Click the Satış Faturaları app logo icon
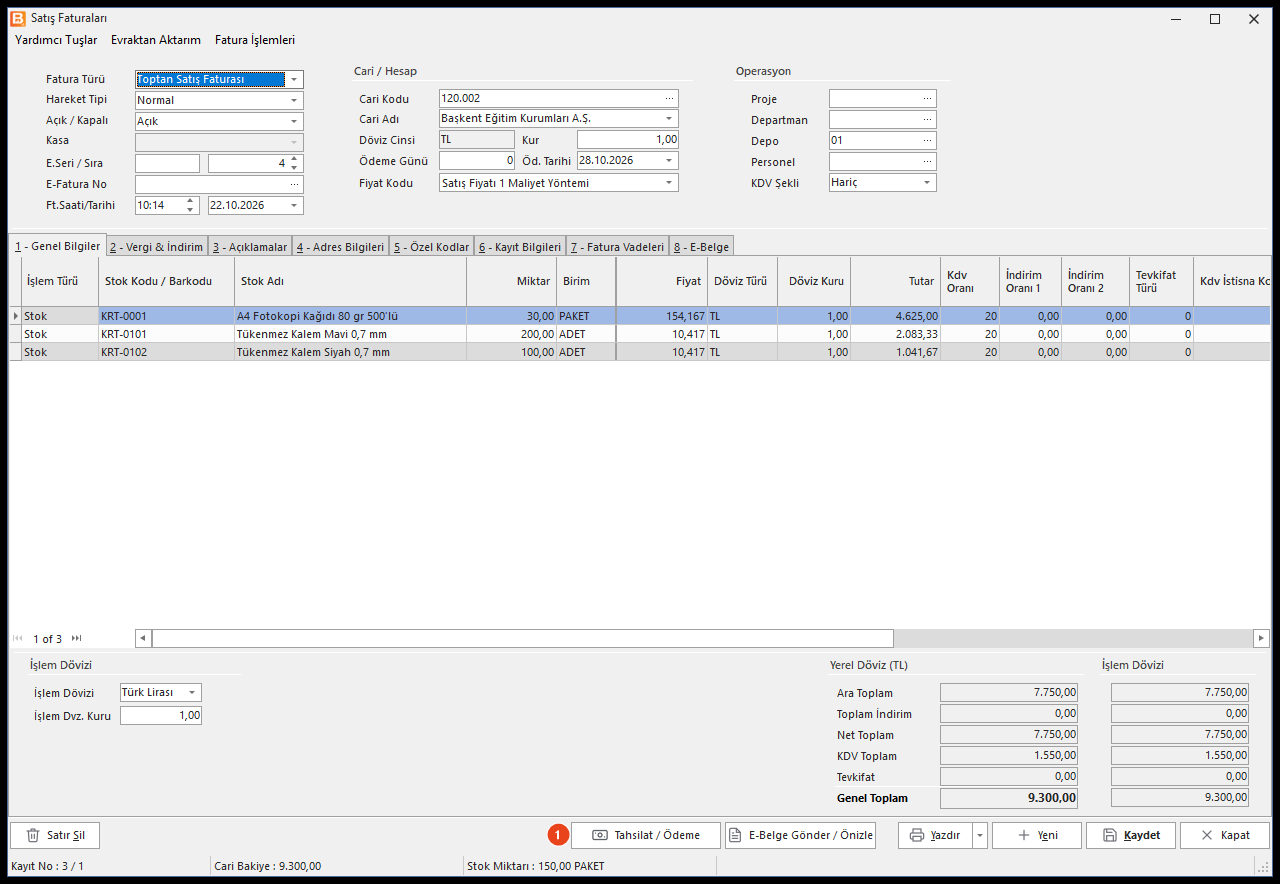1280x884 pixels. 18,18
